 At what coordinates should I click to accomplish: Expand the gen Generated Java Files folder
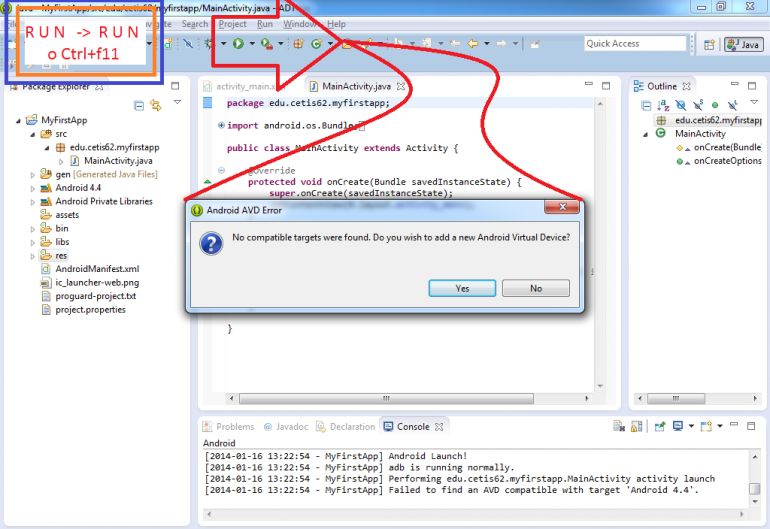(x=32, y=174)
